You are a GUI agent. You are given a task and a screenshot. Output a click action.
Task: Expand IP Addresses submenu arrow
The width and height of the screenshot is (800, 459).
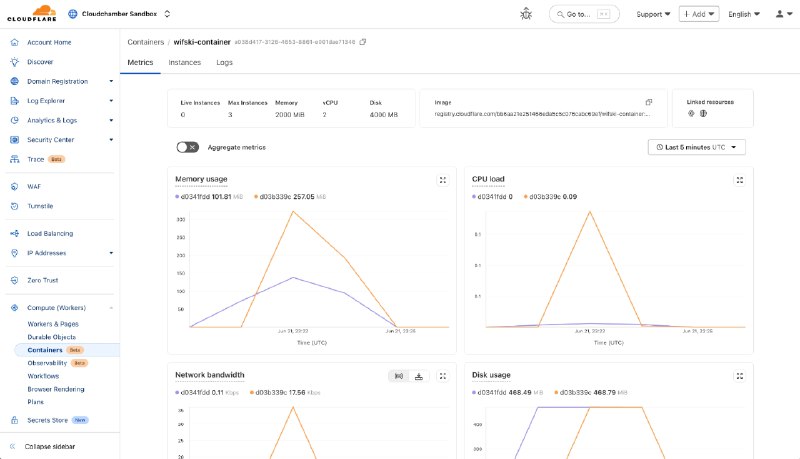click(x=111, y=253)
